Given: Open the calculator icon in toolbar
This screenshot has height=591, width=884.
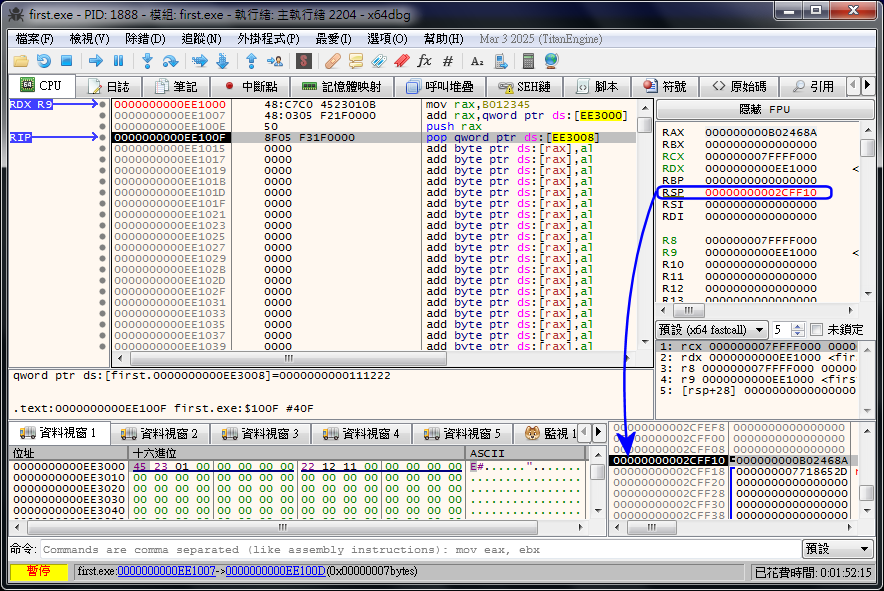Looking at the screenshot, I should point(527,61).
